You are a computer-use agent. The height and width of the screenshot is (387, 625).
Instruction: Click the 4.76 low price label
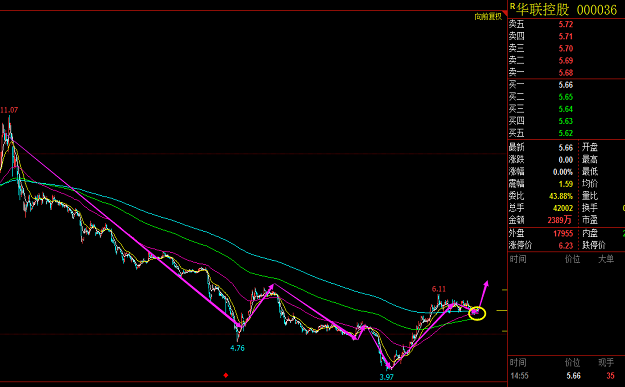pyautogui.click(x=237, y=348)
